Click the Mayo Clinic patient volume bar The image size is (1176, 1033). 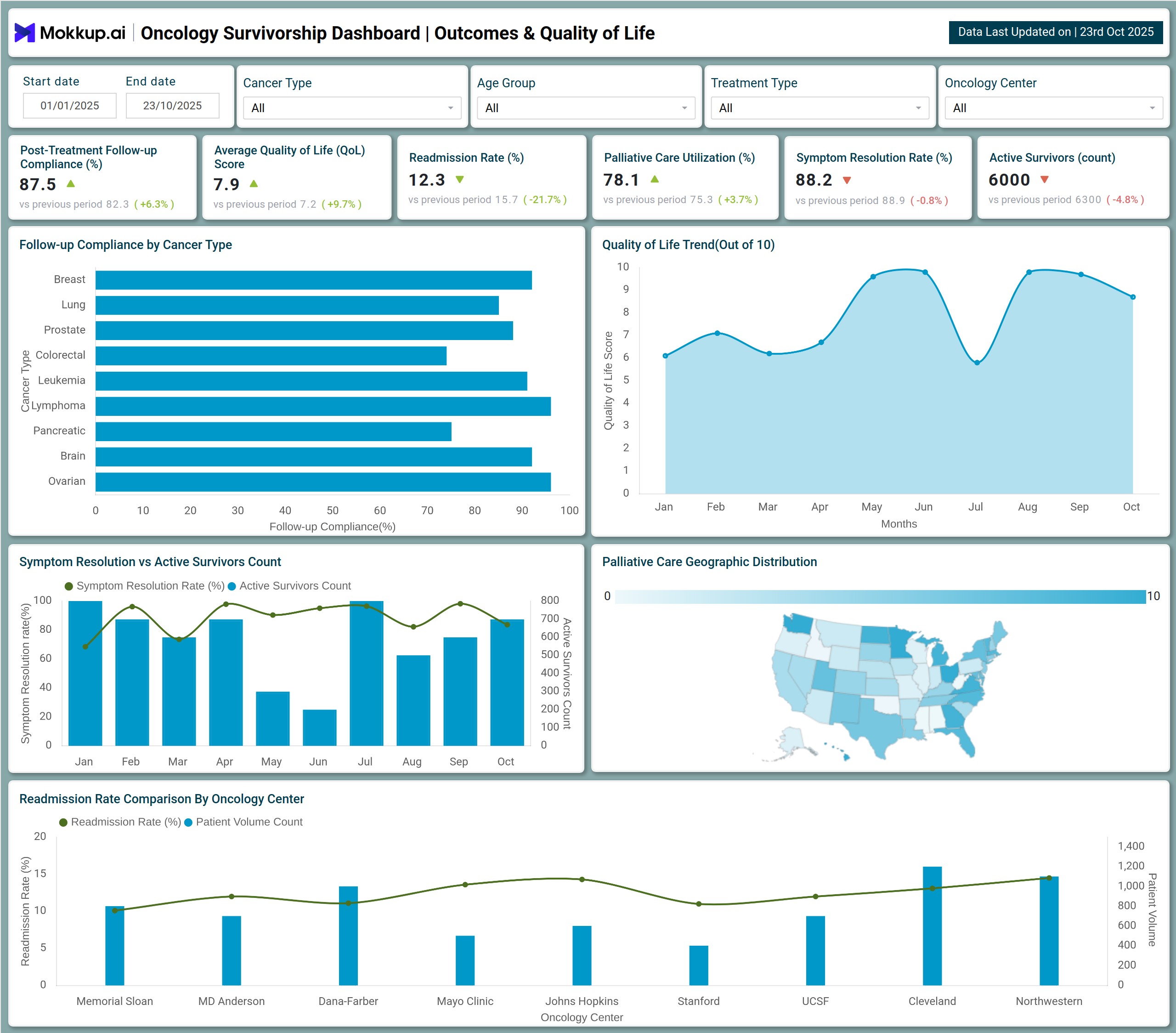[x=465, y=960]
